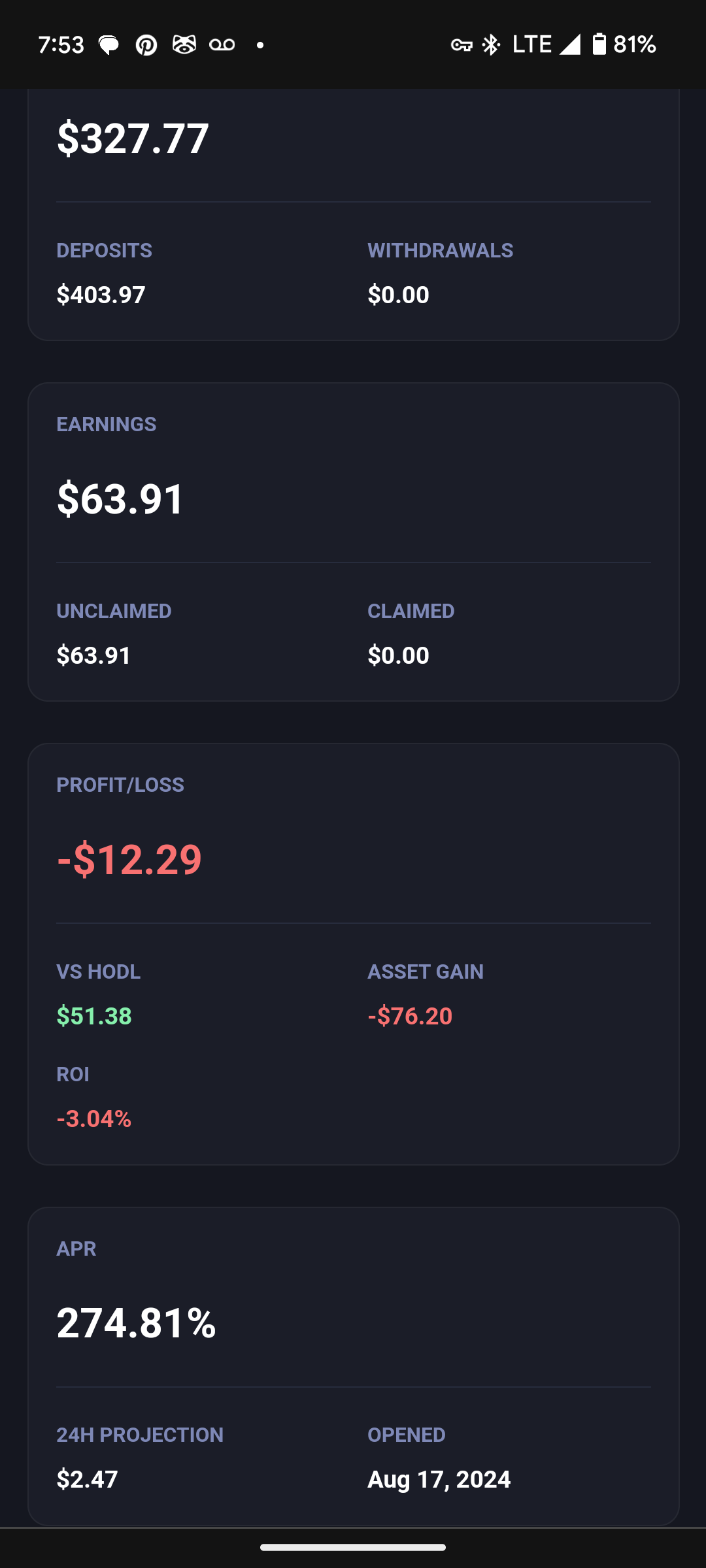The image size is (706, 1568).
Task: Tap the $327.77 balance amount
Action: [x=133, y=138]
